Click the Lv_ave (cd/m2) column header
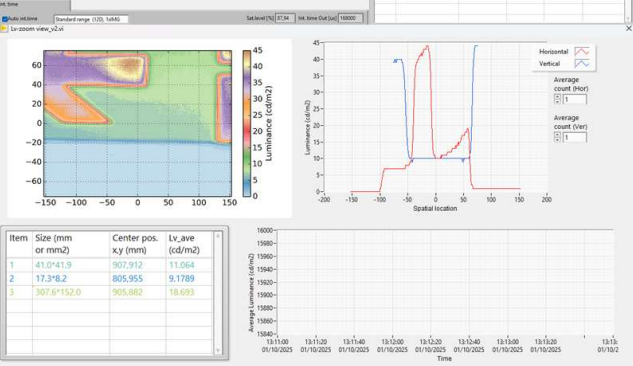 pyautogui.click(x=189, y=245)
